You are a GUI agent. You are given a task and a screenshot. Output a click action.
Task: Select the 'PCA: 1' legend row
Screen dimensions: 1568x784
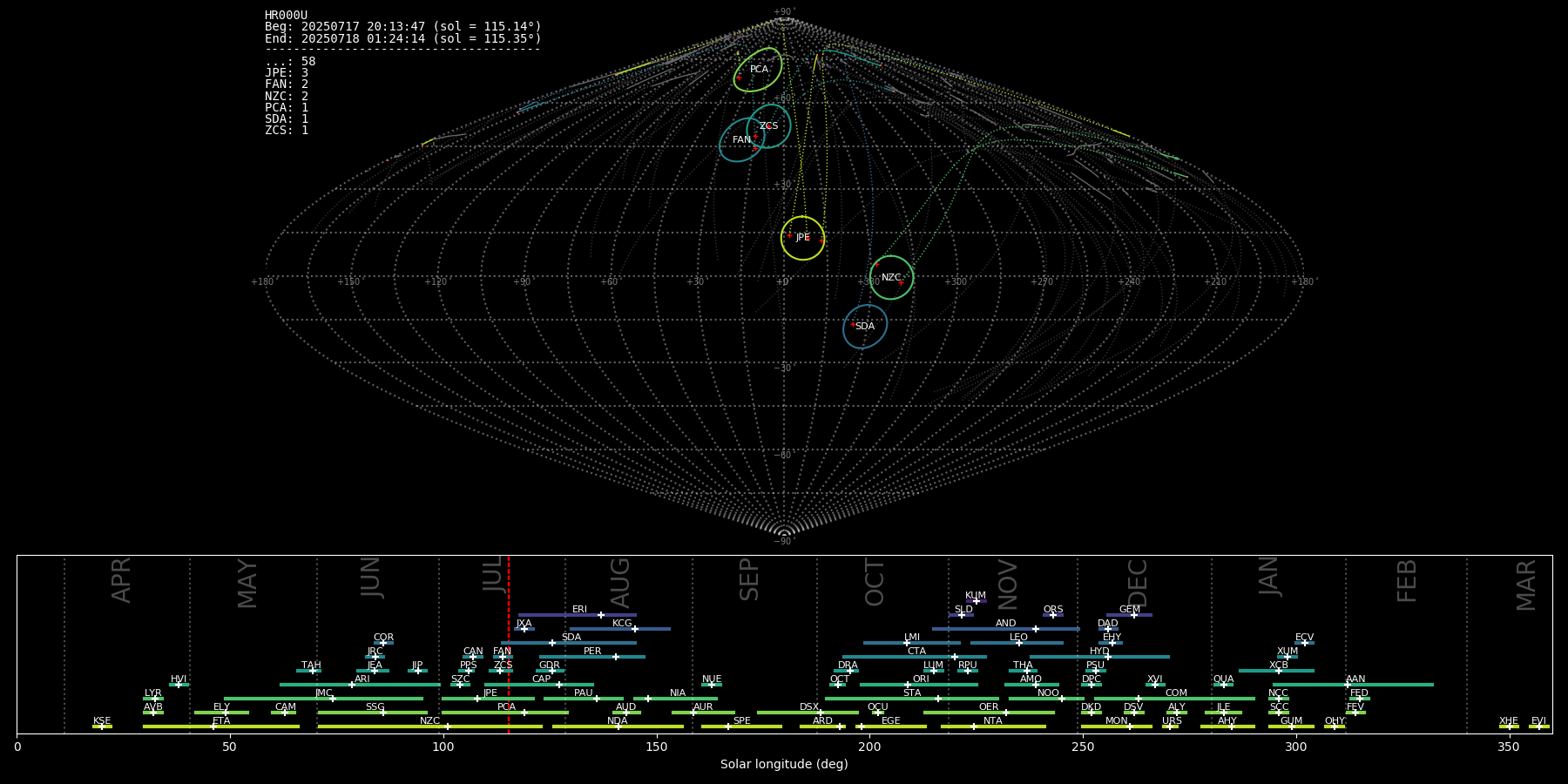point(287,107)
